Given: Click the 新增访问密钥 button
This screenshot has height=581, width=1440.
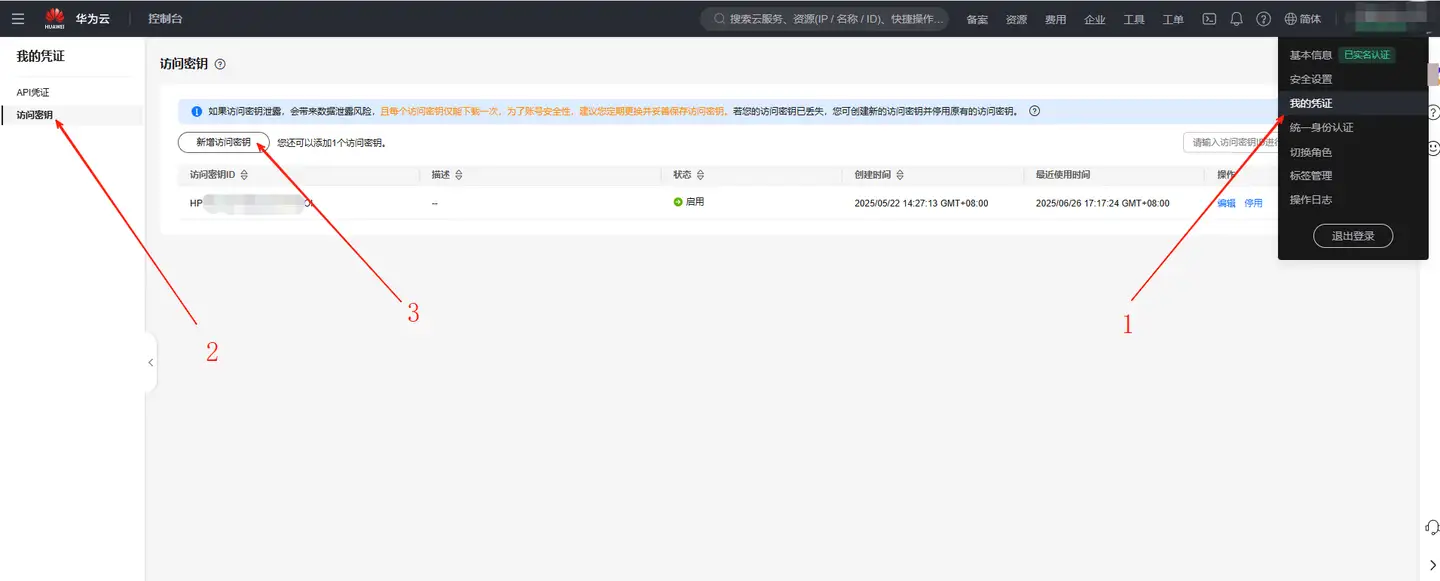Looking at the screenshot, I should click(x=223, y=143).
